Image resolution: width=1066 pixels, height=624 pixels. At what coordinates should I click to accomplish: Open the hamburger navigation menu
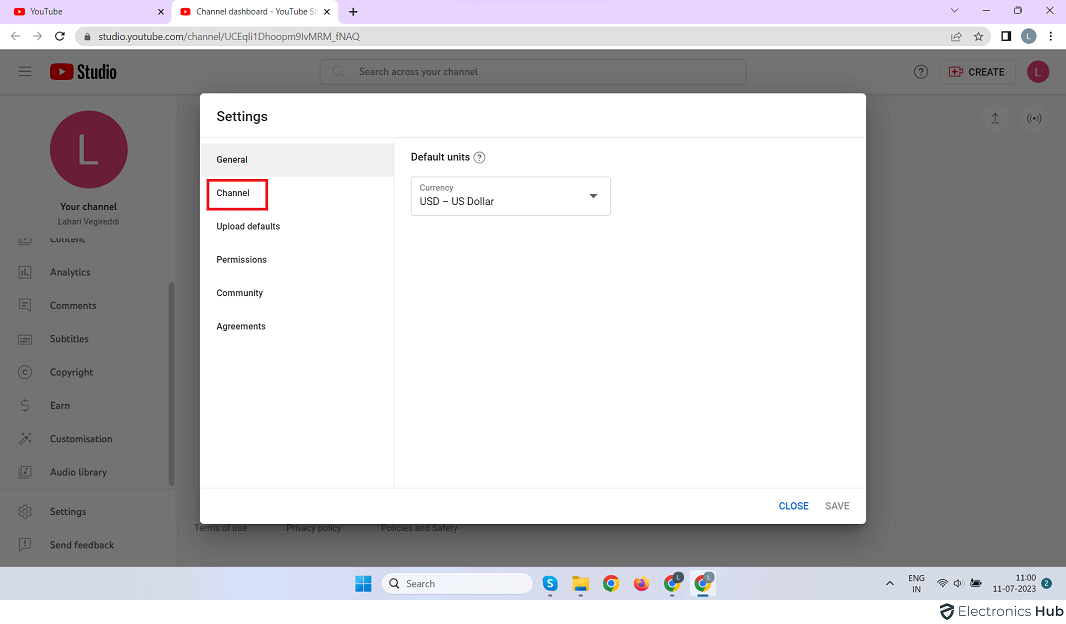click(25, 72)
